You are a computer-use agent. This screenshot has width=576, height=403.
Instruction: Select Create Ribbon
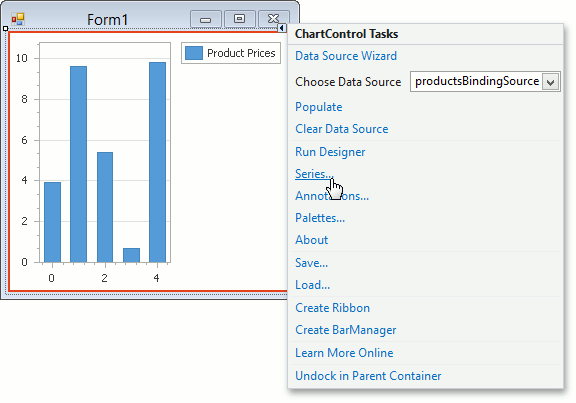[332, 308]
